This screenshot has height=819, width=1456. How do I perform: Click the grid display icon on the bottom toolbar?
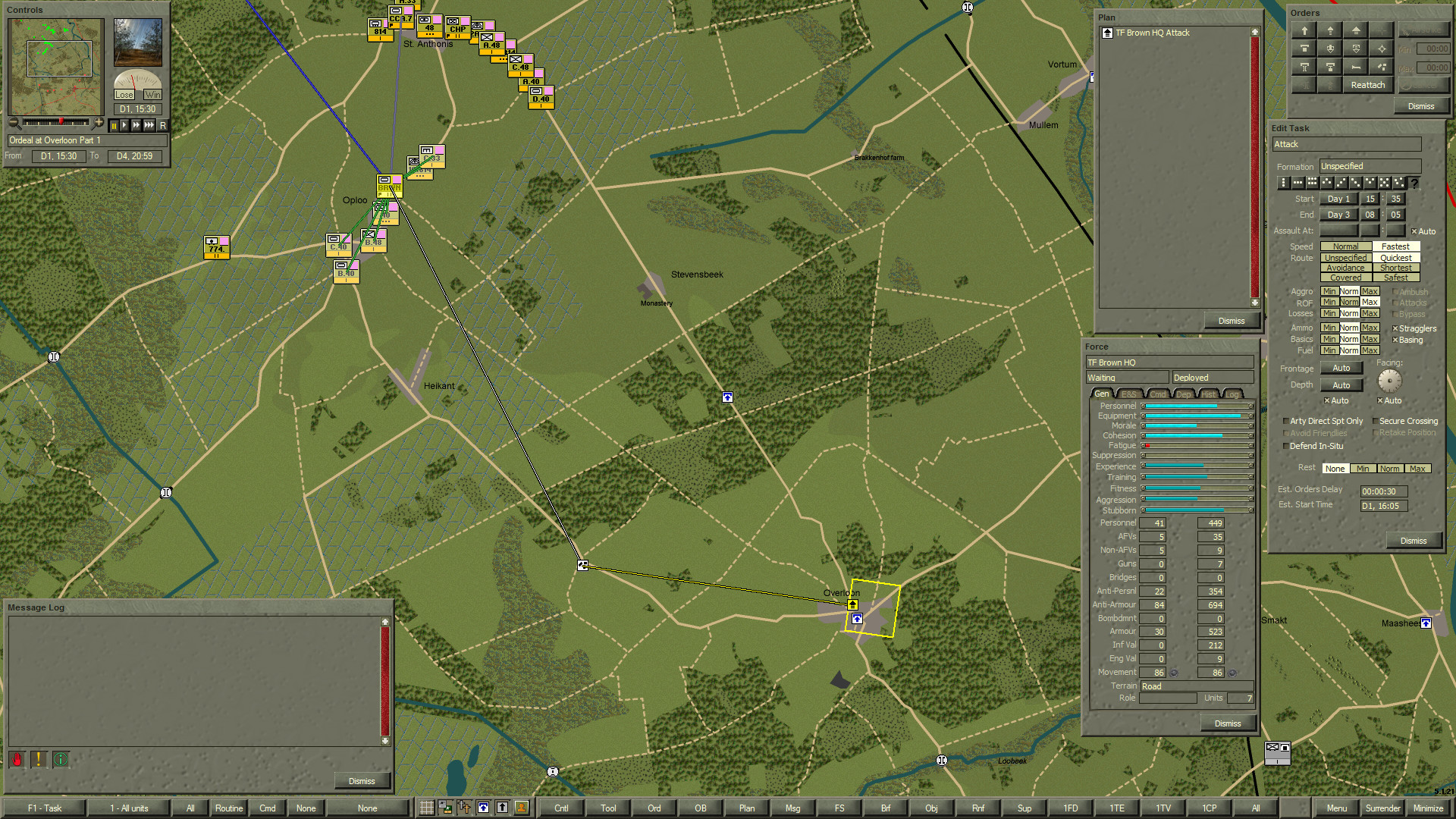pyautogui.click(x=425, y=808)
